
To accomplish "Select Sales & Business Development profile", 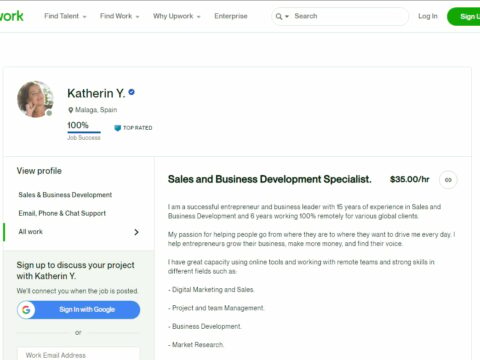I will [65, 195].
